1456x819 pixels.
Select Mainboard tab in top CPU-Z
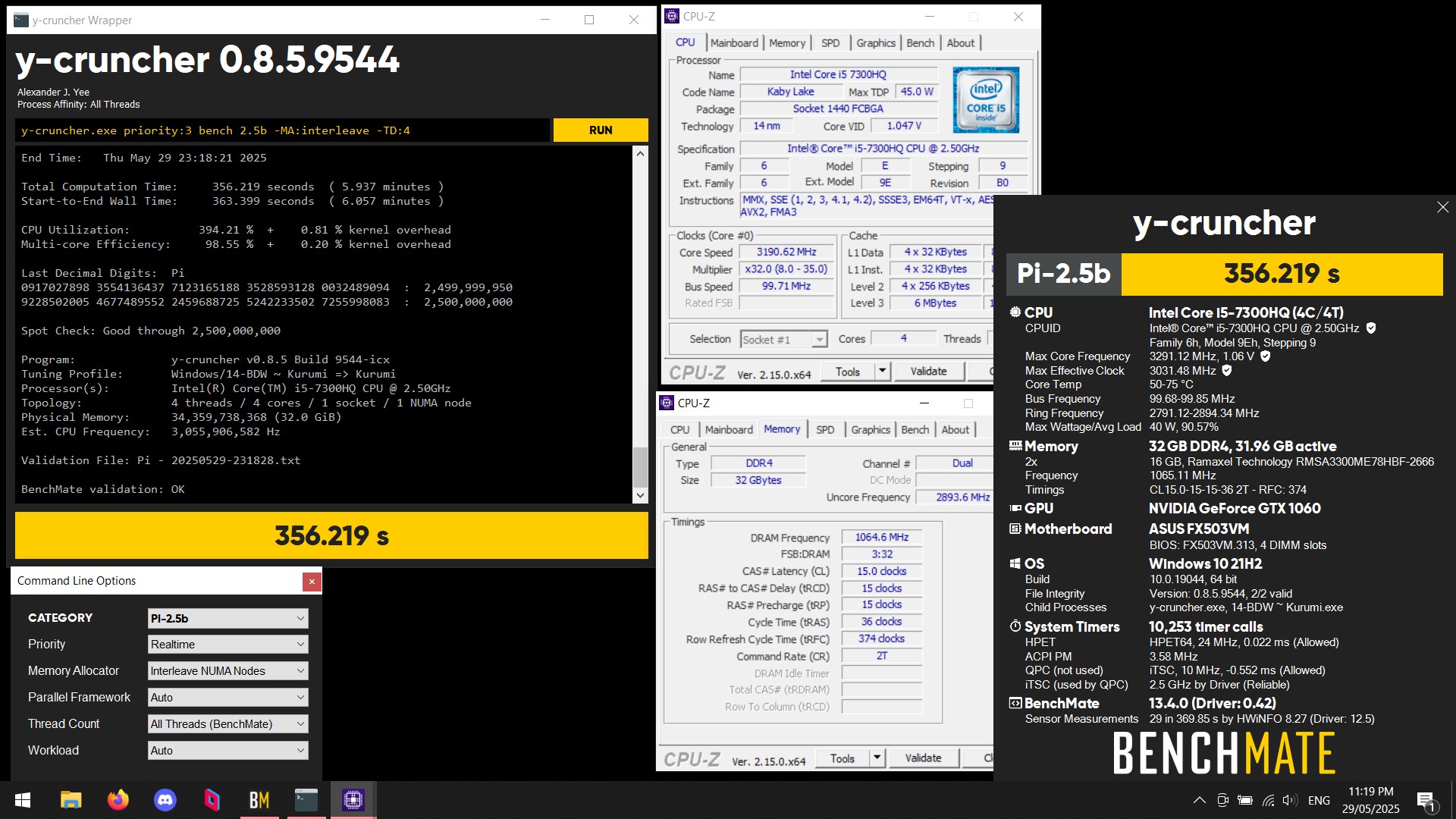[734, 43]
